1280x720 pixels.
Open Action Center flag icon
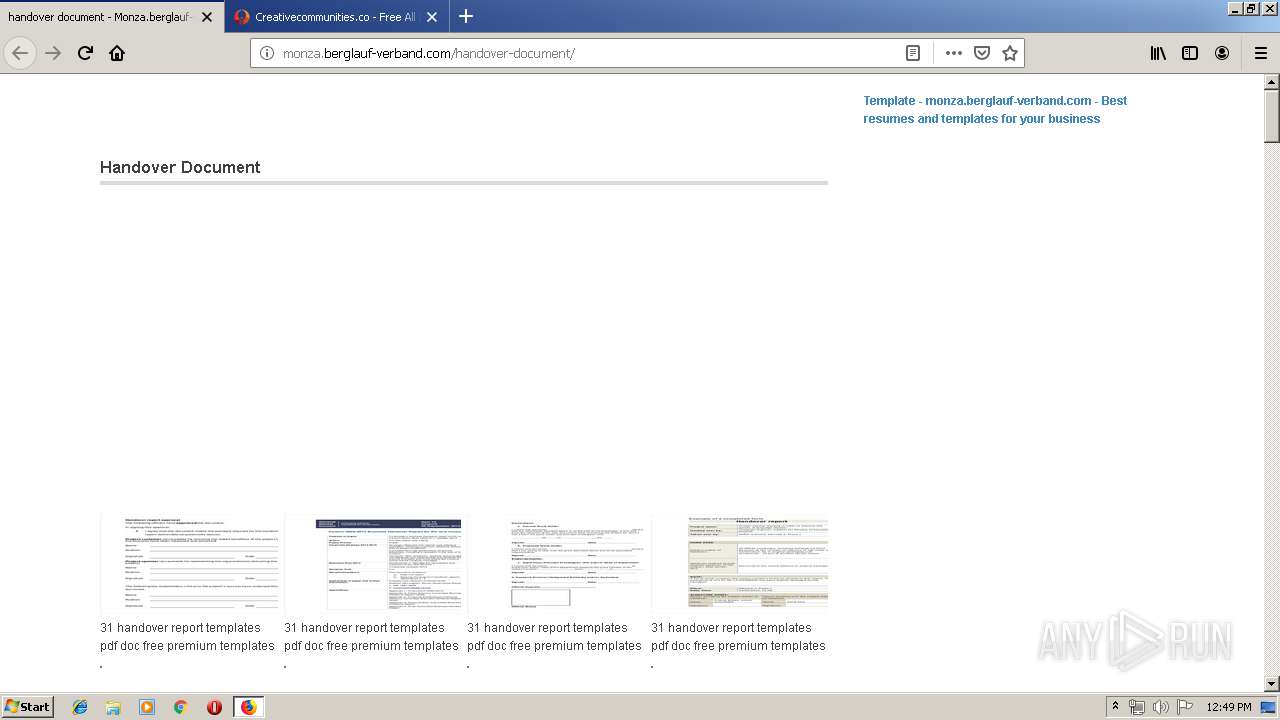[1185, 707]
